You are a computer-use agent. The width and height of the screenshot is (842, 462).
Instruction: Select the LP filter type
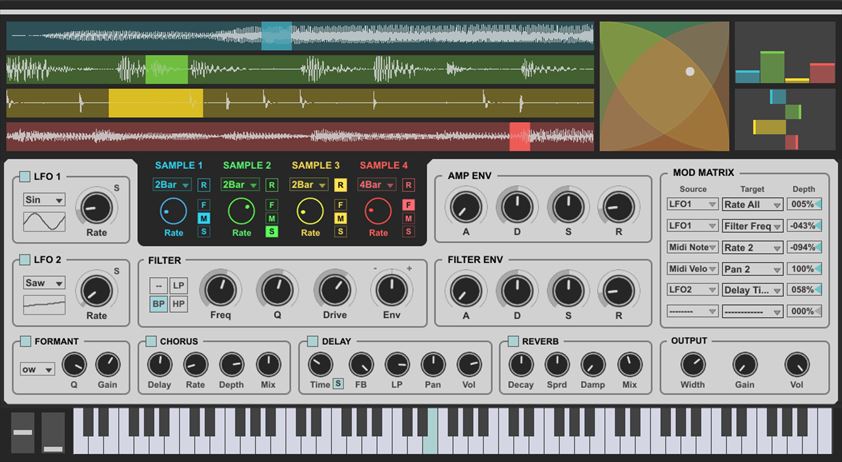point(178,285)
